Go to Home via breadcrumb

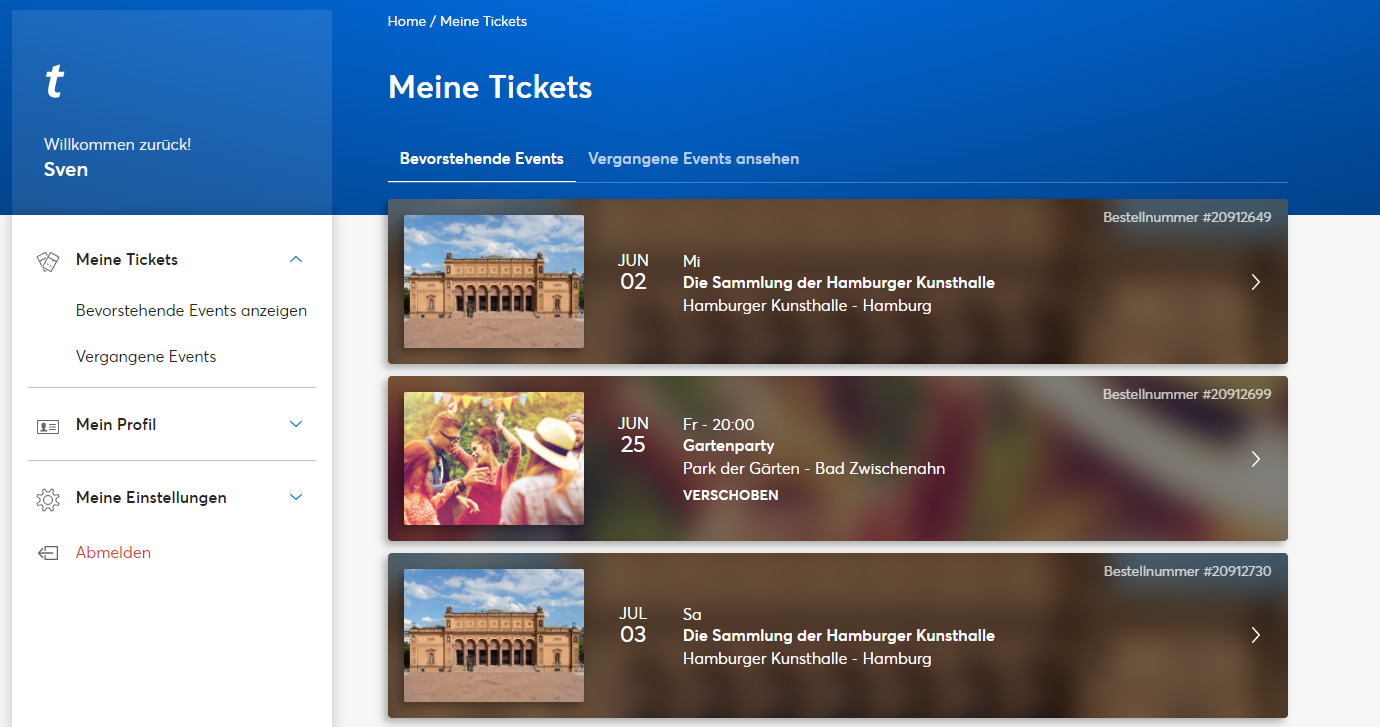[x=406, y=21]
